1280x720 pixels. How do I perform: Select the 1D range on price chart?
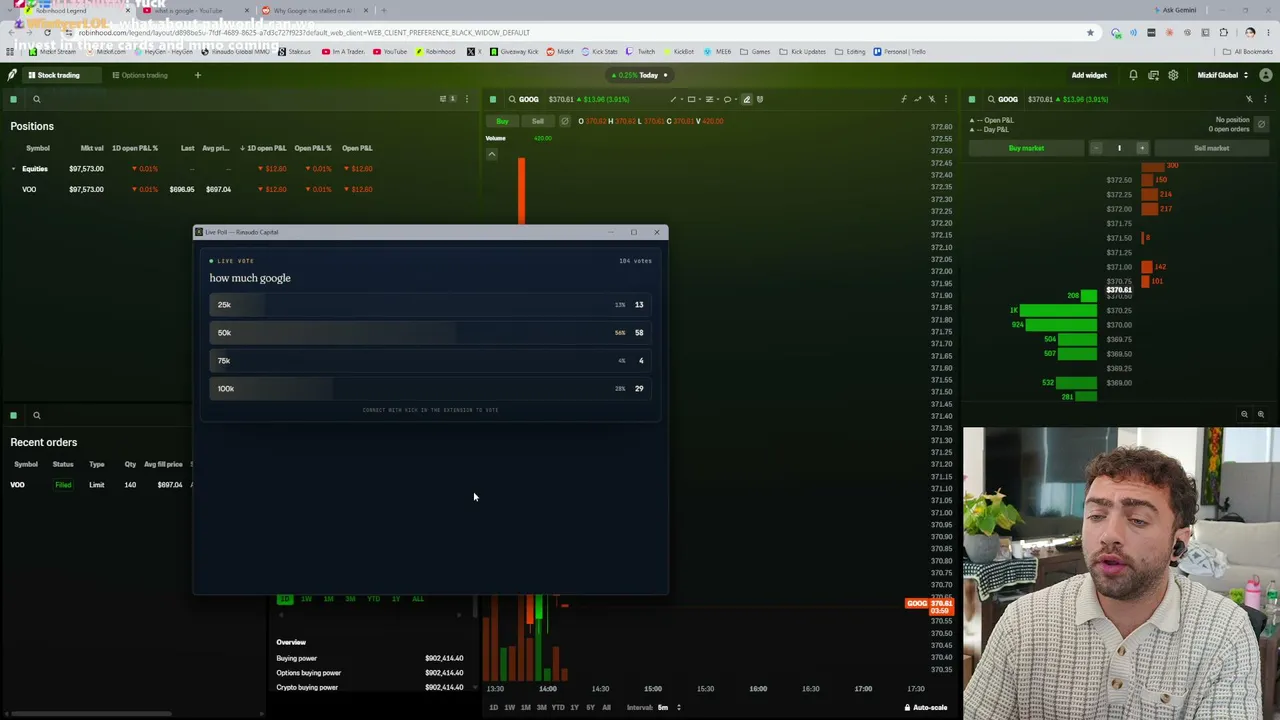click(493, 708)
